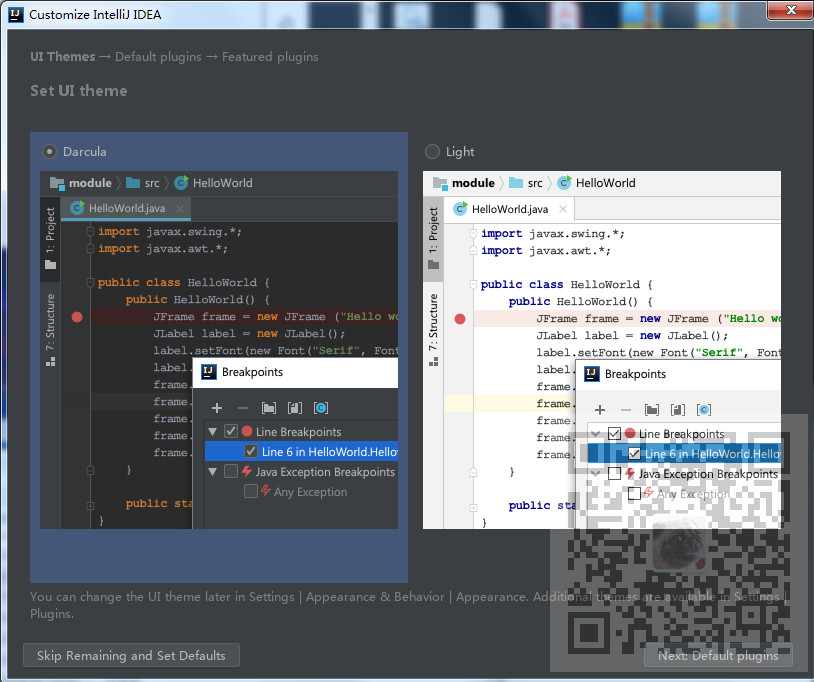The image size is (814, 682).
Task: Open 1: Project side tab in Light preview
Action: coord(433,238)
